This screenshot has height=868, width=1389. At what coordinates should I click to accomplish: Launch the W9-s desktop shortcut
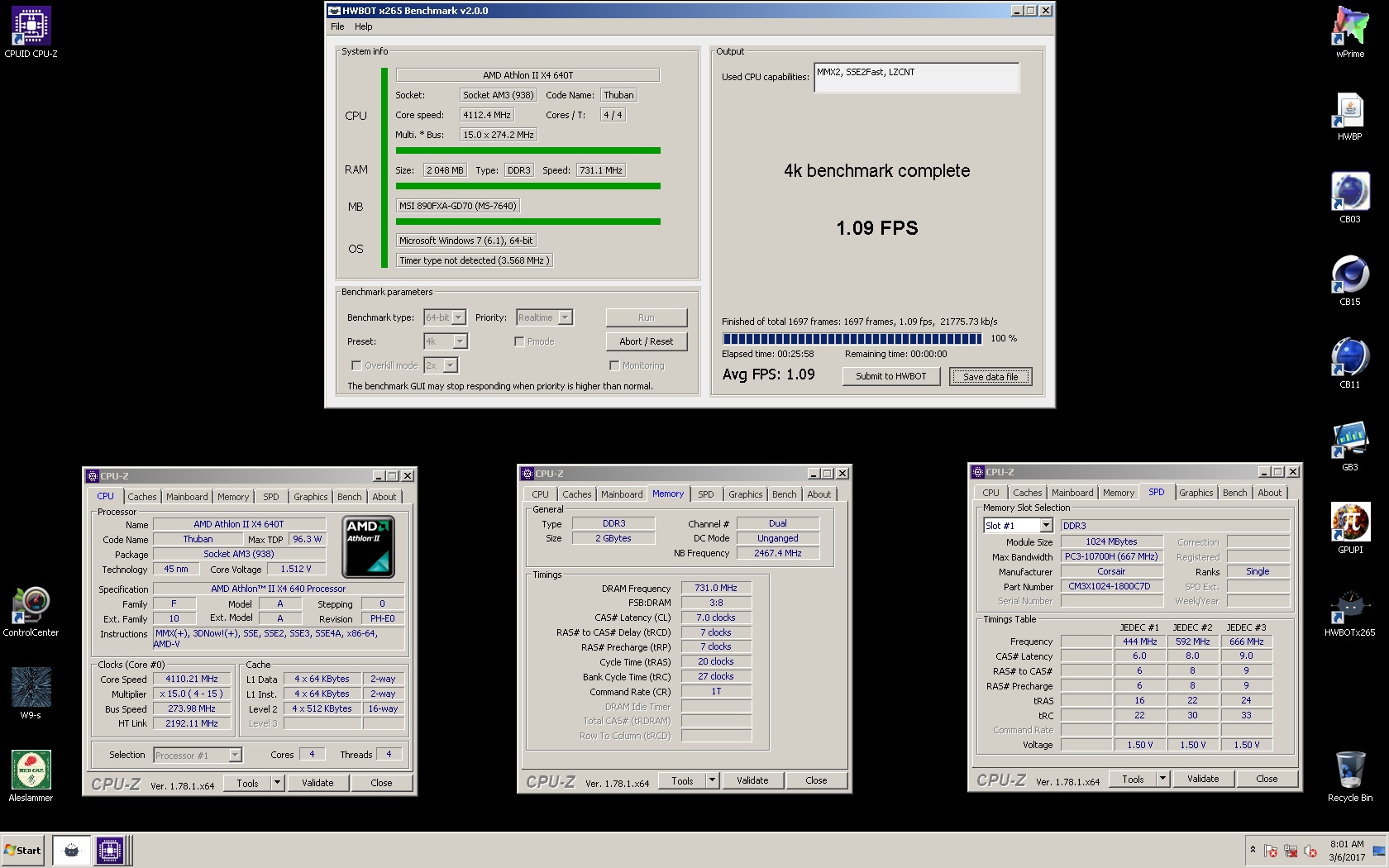coord(31,694)
